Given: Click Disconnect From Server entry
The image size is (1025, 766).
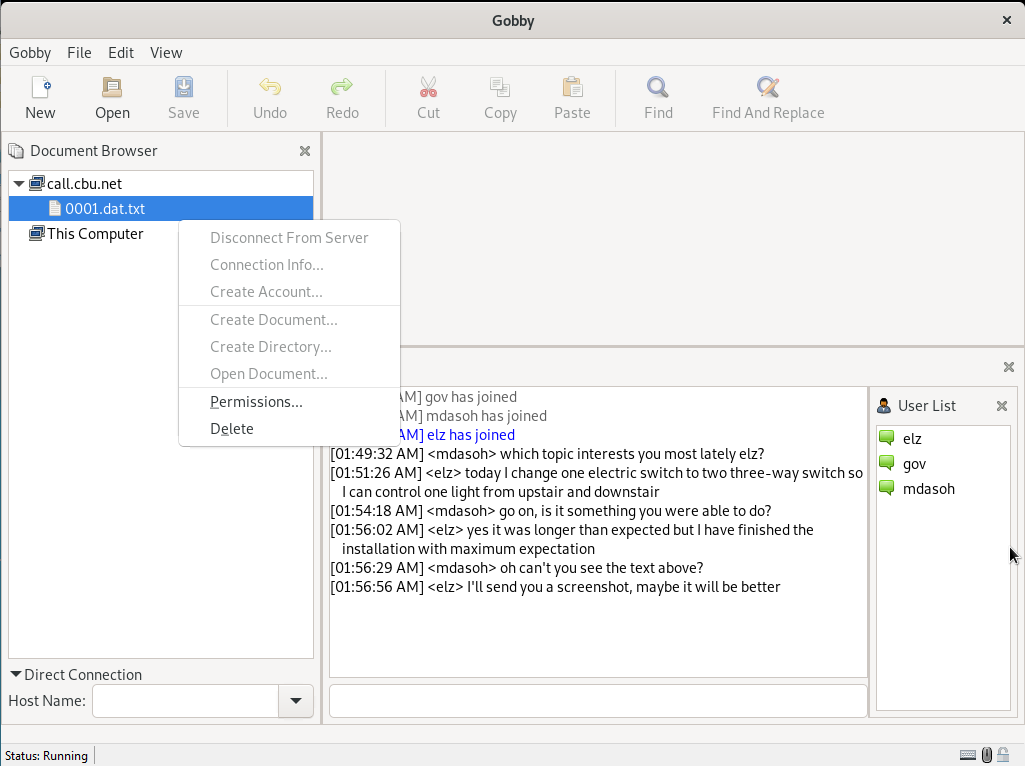Looking at the screenshot, I should click(289, 238).
